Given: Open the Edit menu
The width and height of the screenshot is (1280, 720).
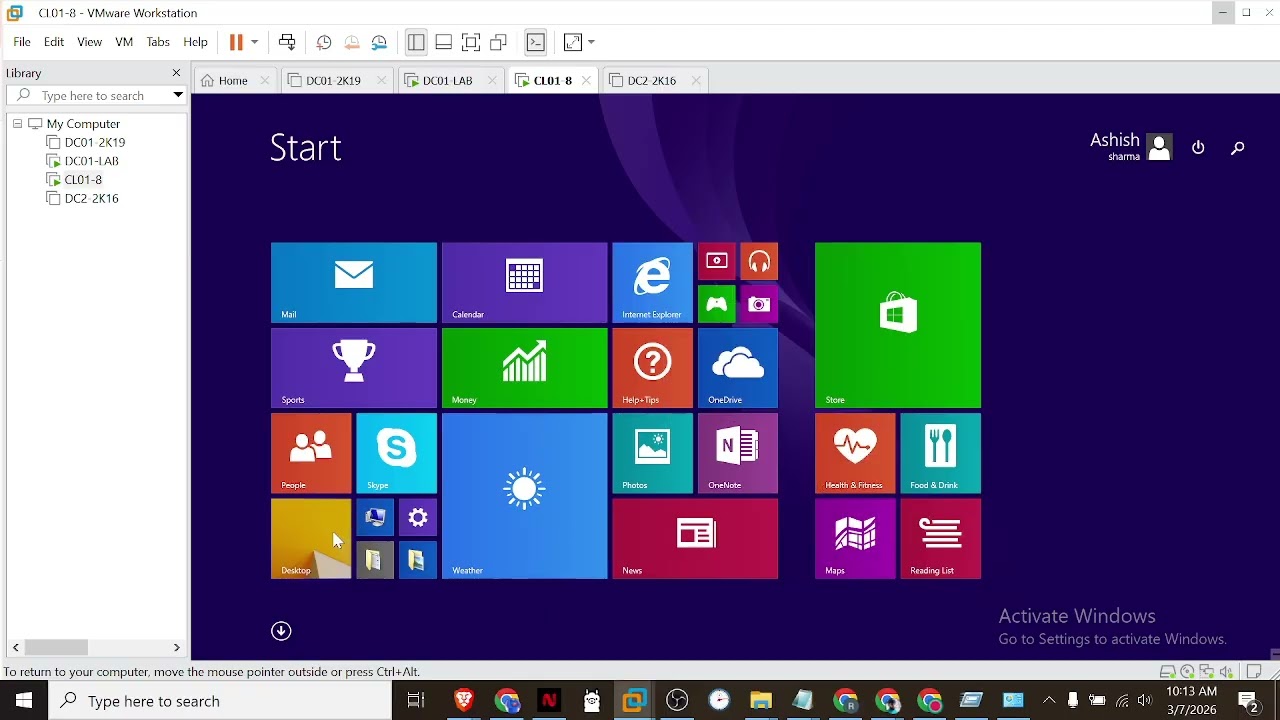Looking at the screenshot, I should pyautogui.click(x=54, y=43).
